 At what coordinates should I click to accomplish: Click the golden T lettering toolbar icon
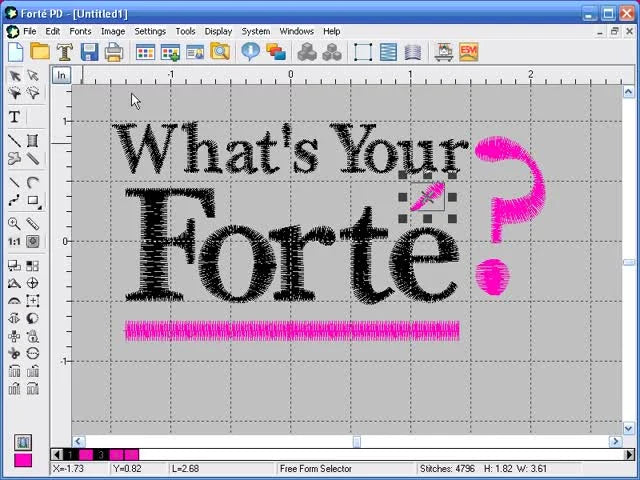64,52
